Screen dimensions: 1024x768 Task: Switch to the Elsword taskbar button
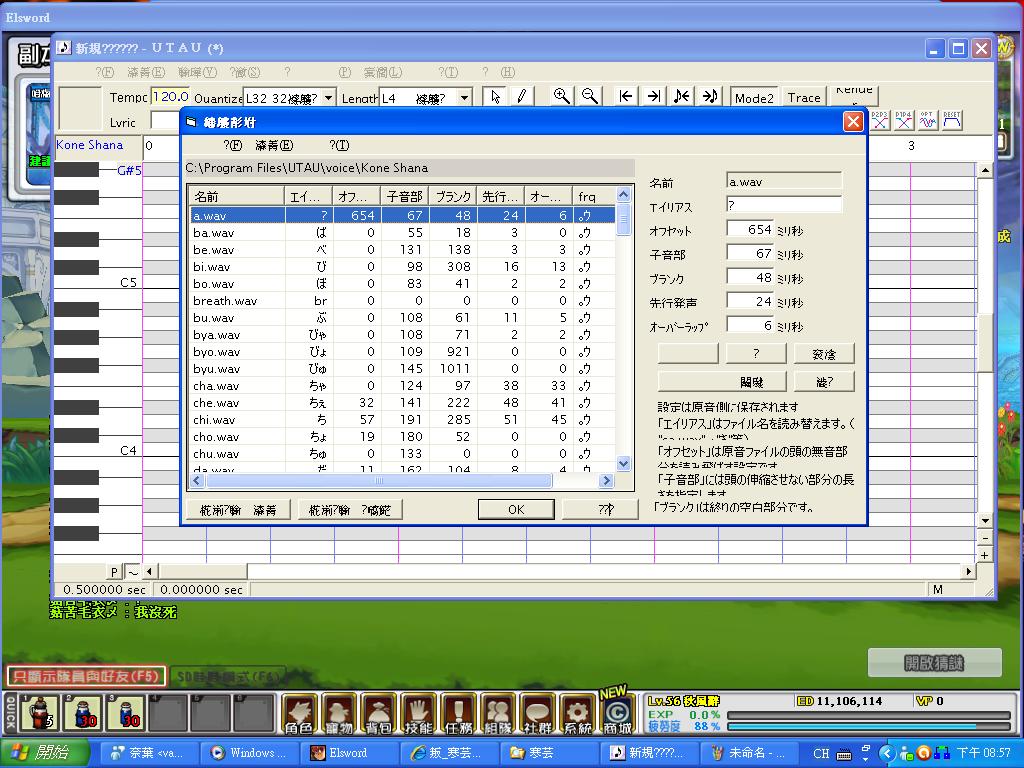349,752
